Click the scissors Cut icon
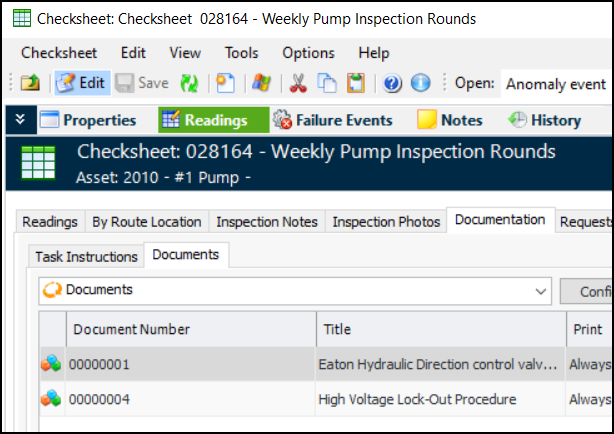The height and width of the screenshot is (434, 614). tap(298, 83)
